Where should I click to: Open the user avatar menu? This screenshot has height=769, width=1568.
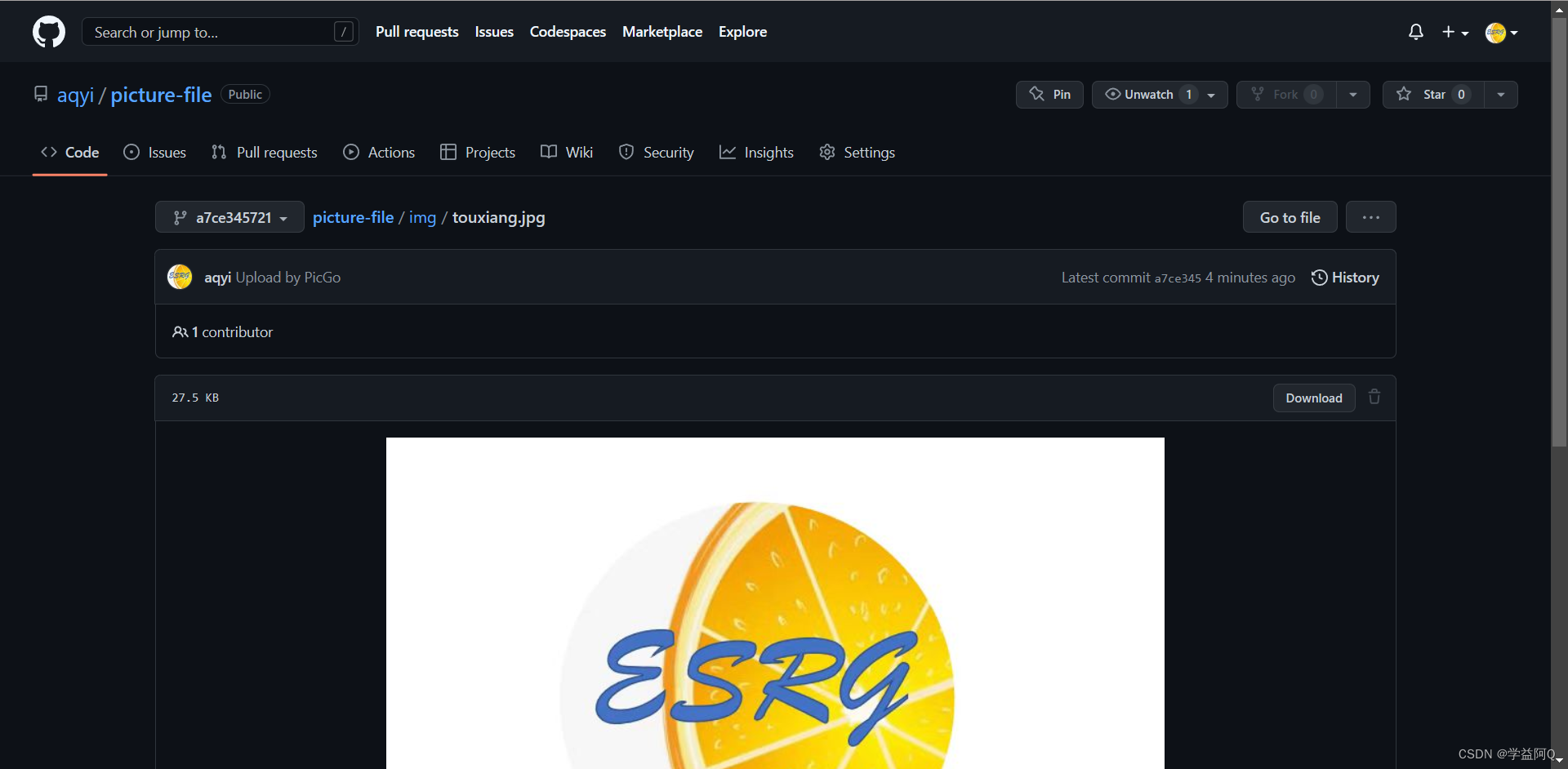[x=1501, y=33]
